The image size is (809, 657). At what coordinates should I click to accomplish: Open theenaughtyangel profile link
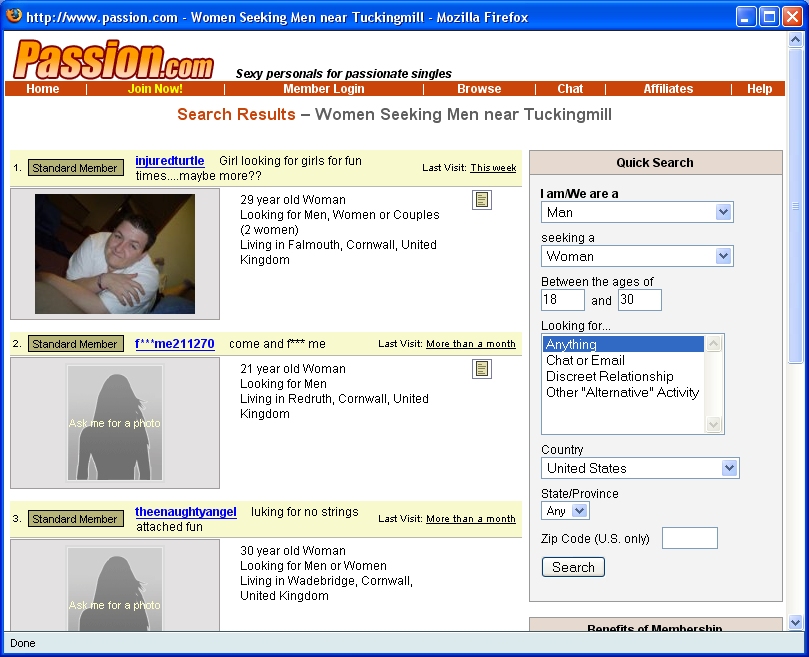click(x=186, y=512)
